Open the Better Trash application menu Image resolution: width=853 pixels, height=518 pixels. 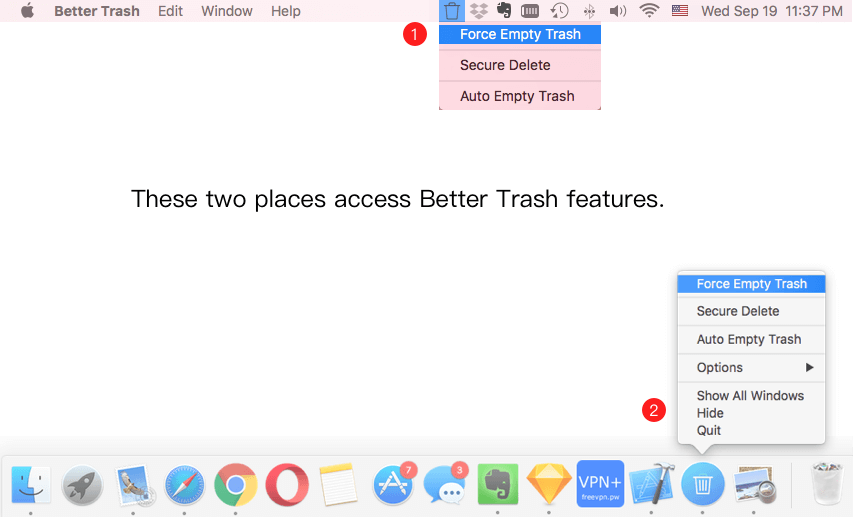pos(97,11)
